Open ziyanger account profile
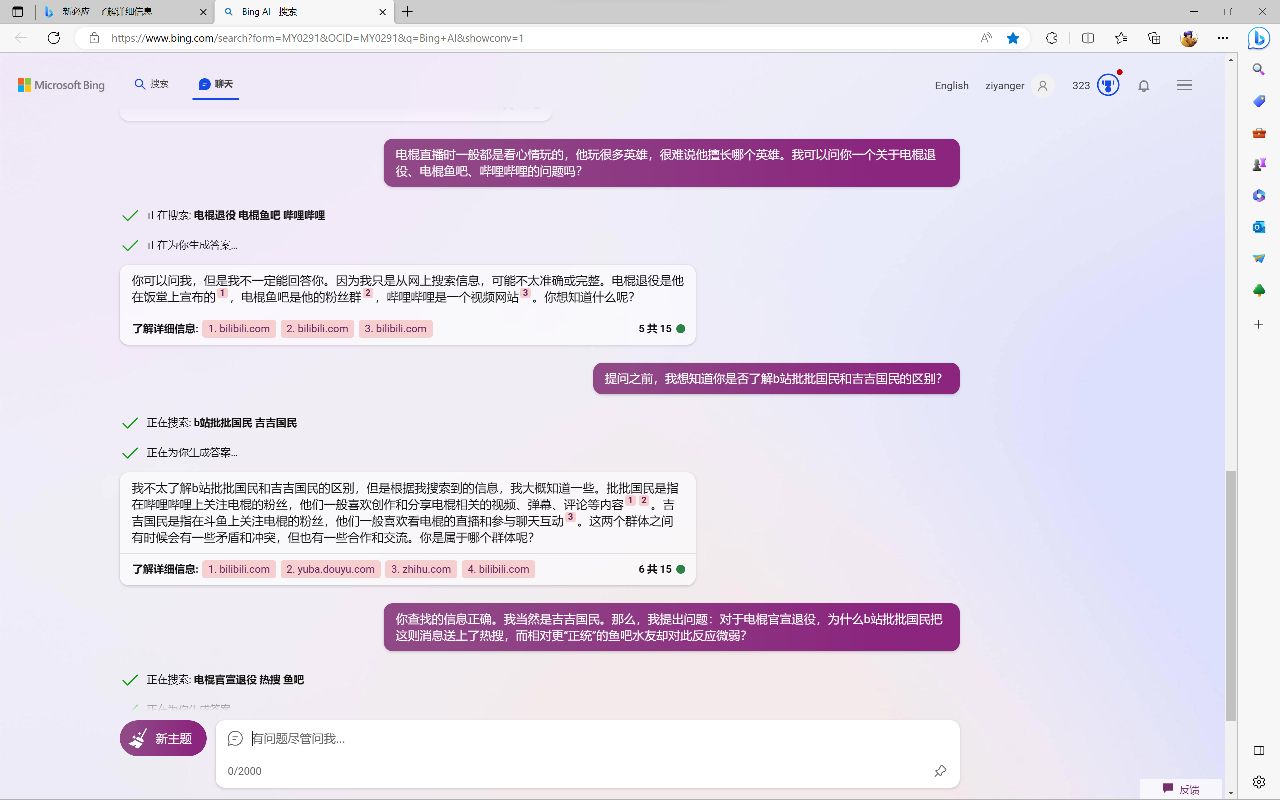 tap(1017, 86)
